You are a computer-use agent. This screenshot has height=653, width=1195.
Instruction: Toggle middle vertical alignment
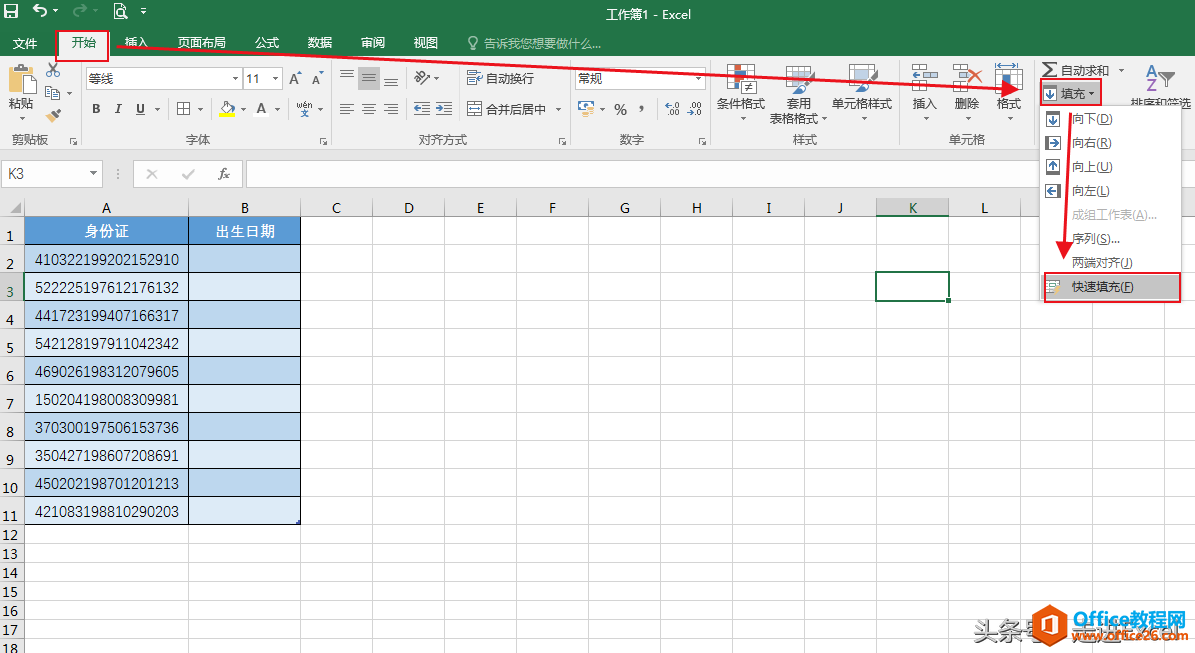click(x=369, y=78)
